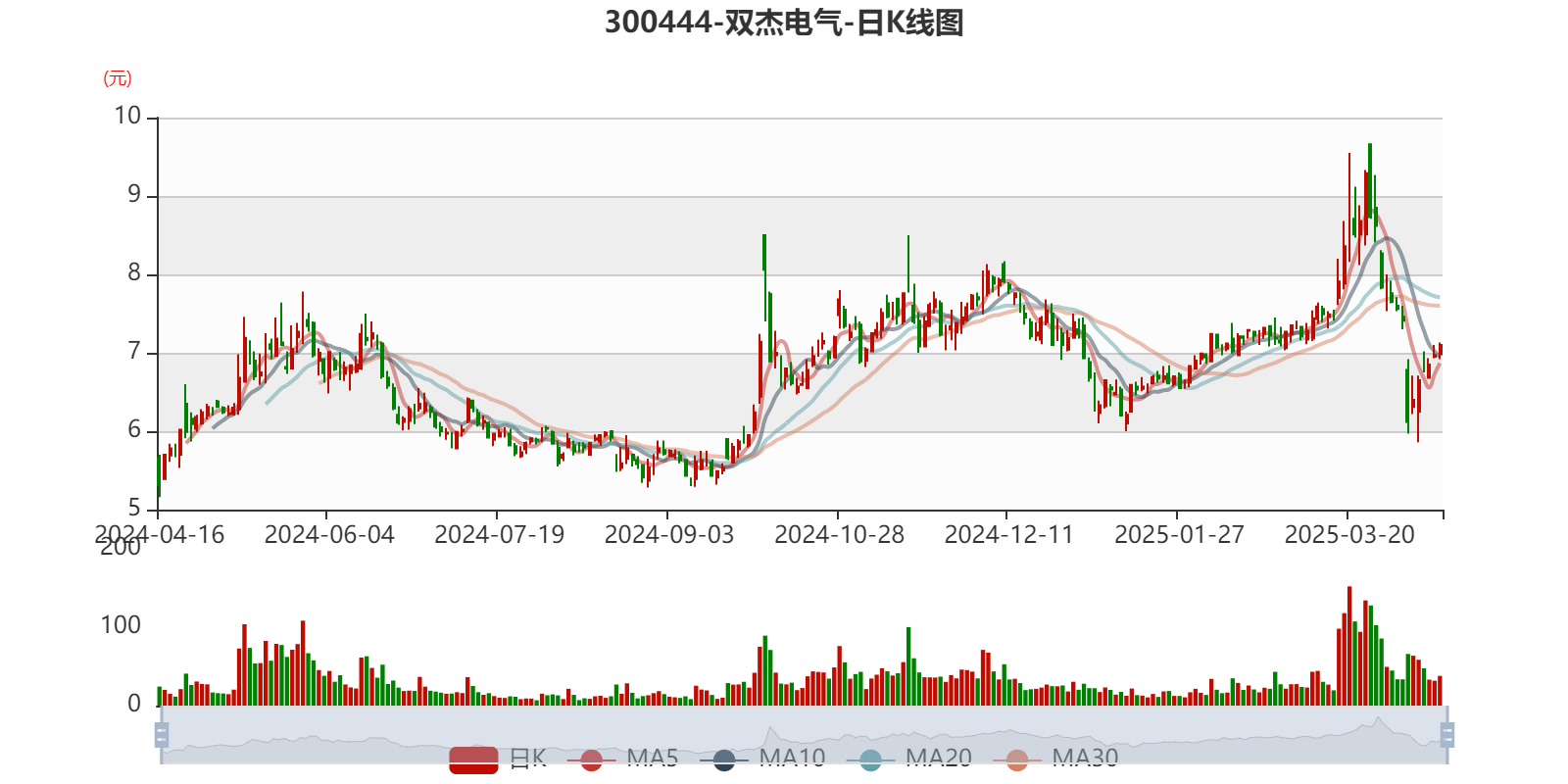Click the 2024-10-28 date axis label
The image size is (1568, 784).
(x=840, y=535)
